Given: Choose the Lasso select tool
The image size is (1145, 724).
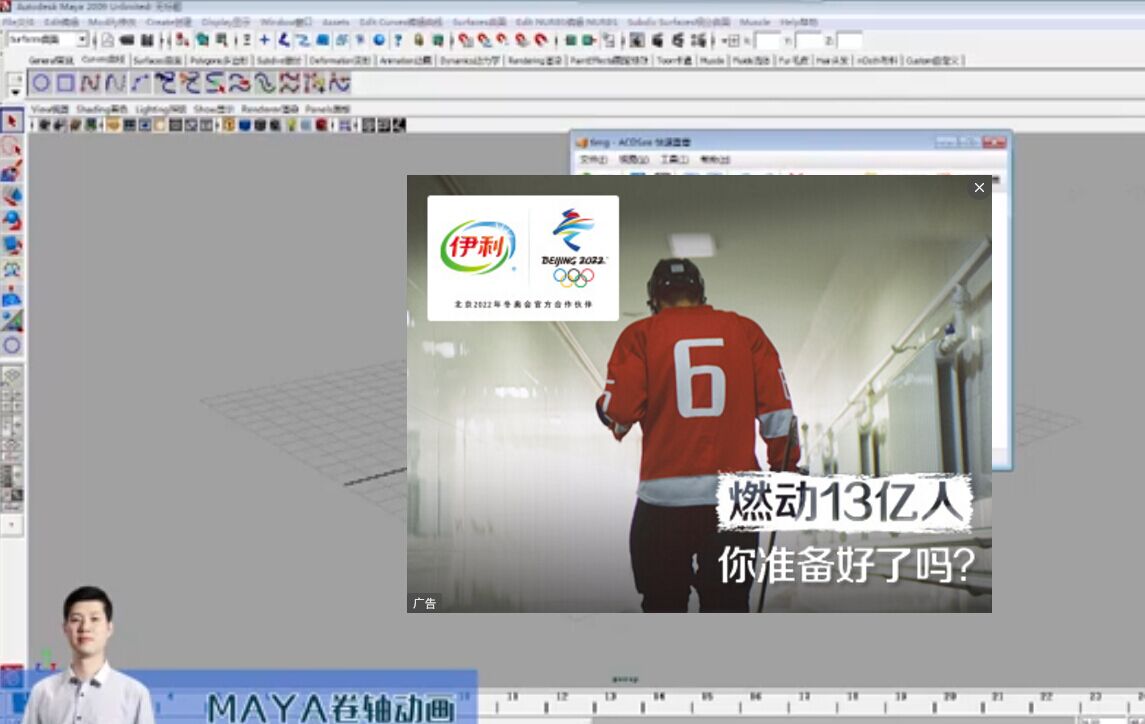Looking at the screenshot, I should click(12, 146).
